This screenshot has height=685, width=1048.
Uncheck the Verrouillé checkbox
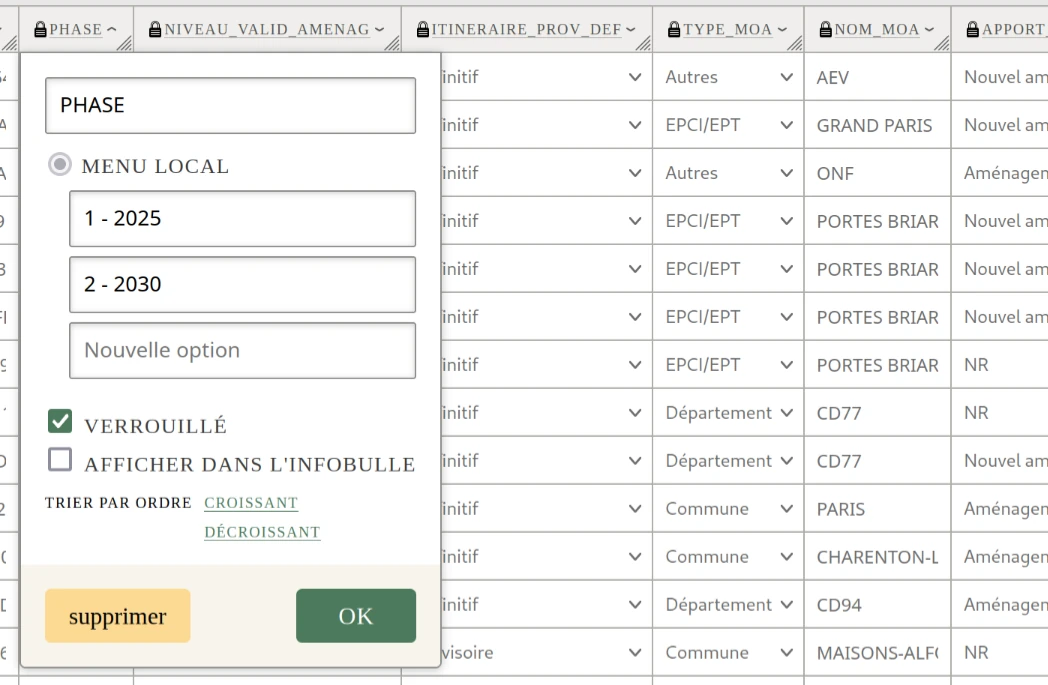pos(60,422)
